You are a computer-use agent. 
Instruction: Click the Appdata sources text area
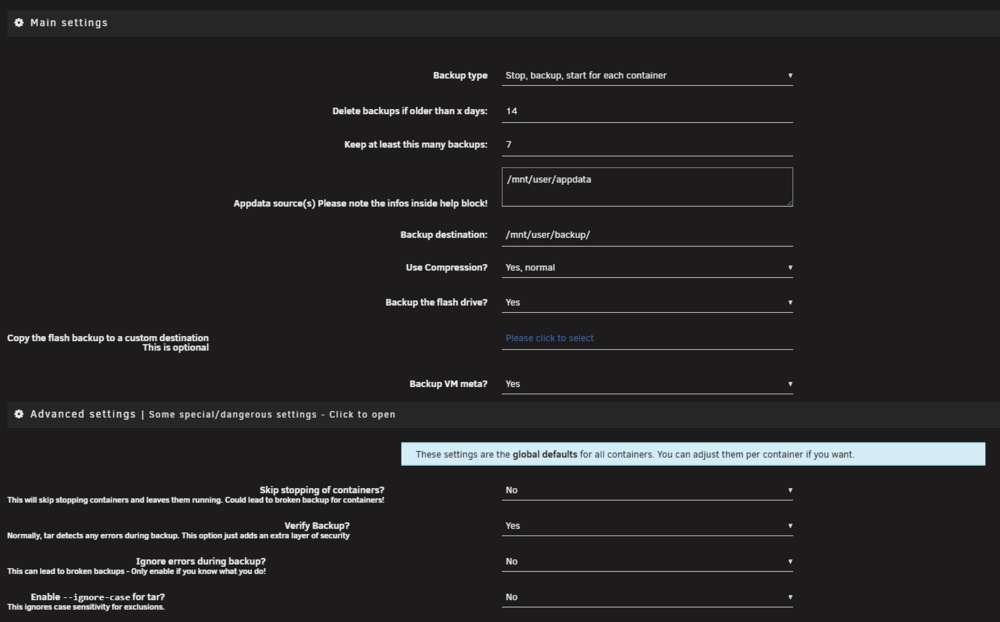click(x=647, y=187)
